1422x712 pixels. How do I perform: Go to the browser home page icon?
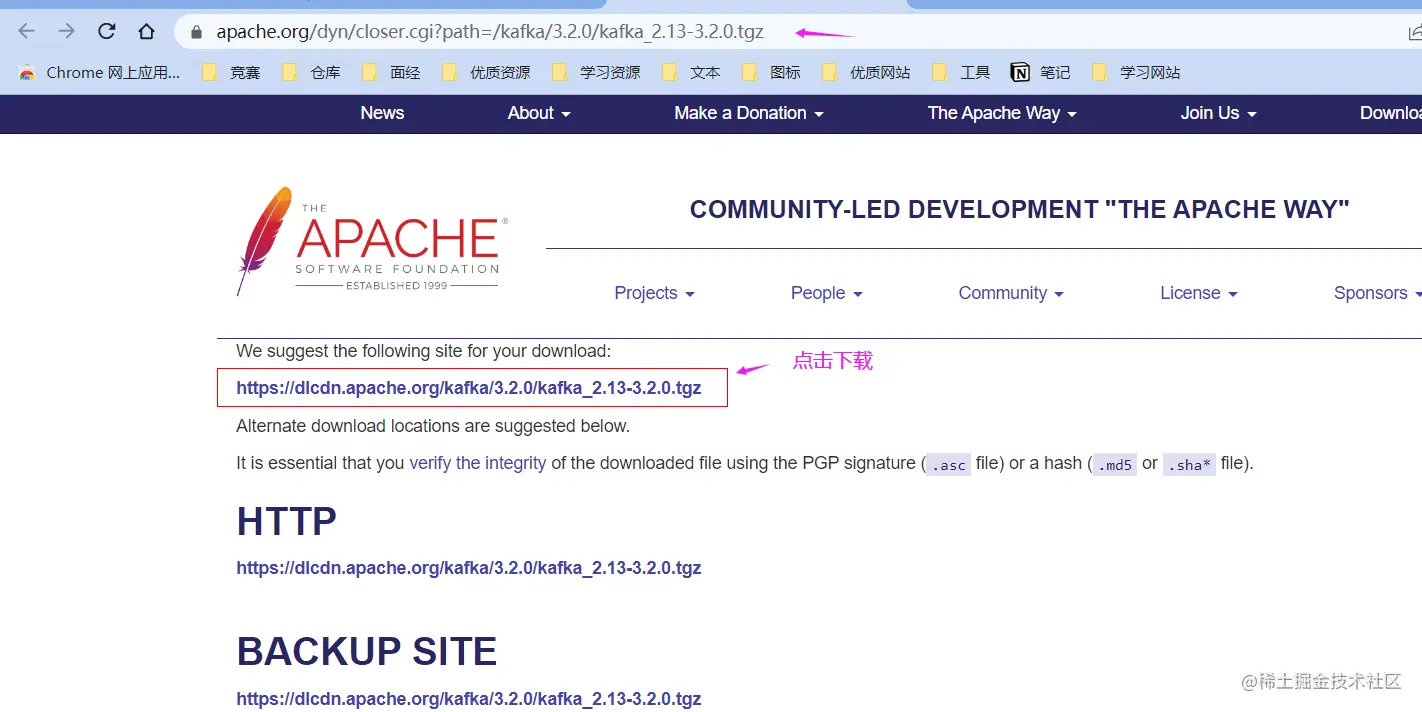[x=147, y=31]
